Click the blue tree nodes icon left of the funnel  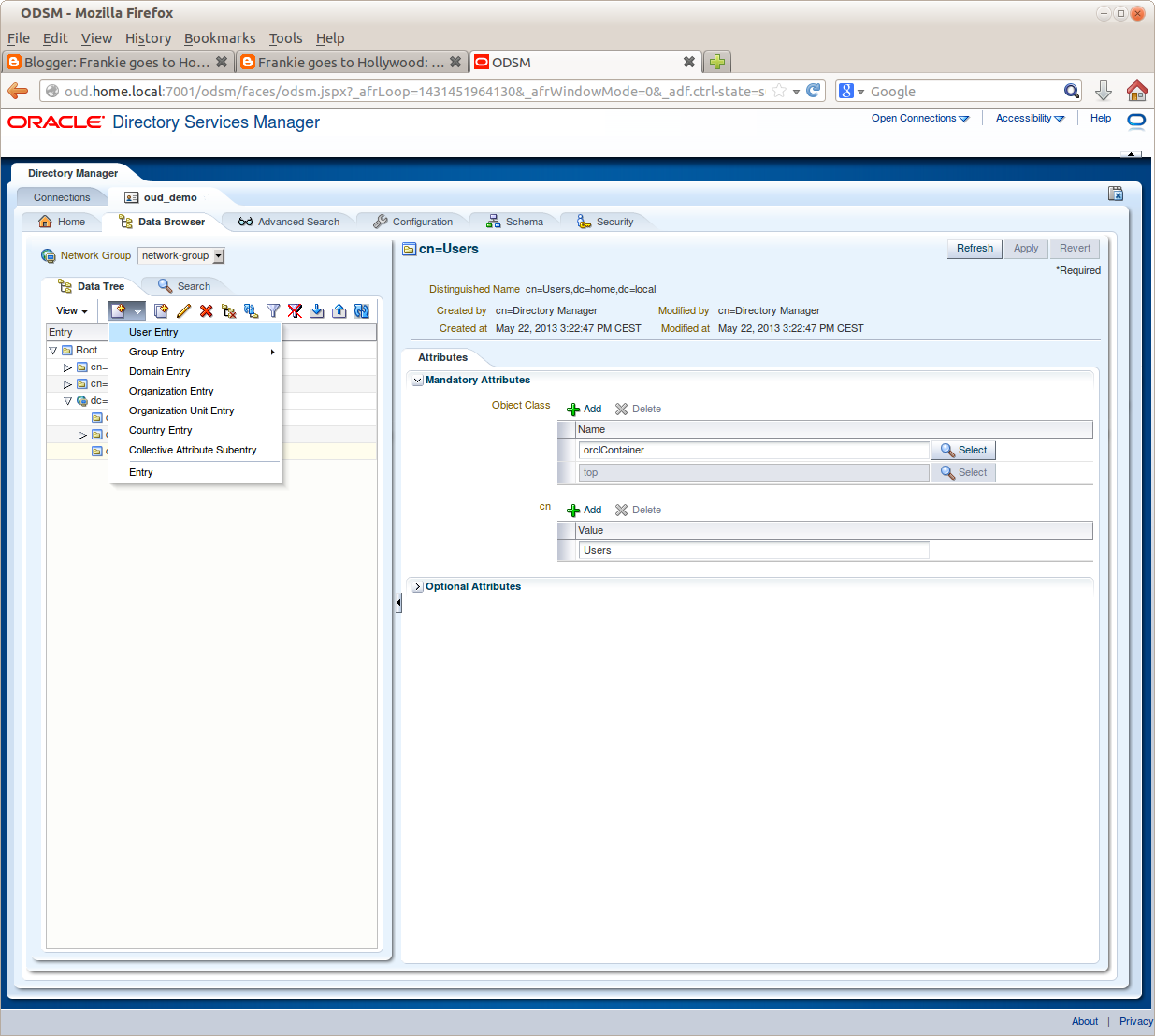[x=251, y=311]
